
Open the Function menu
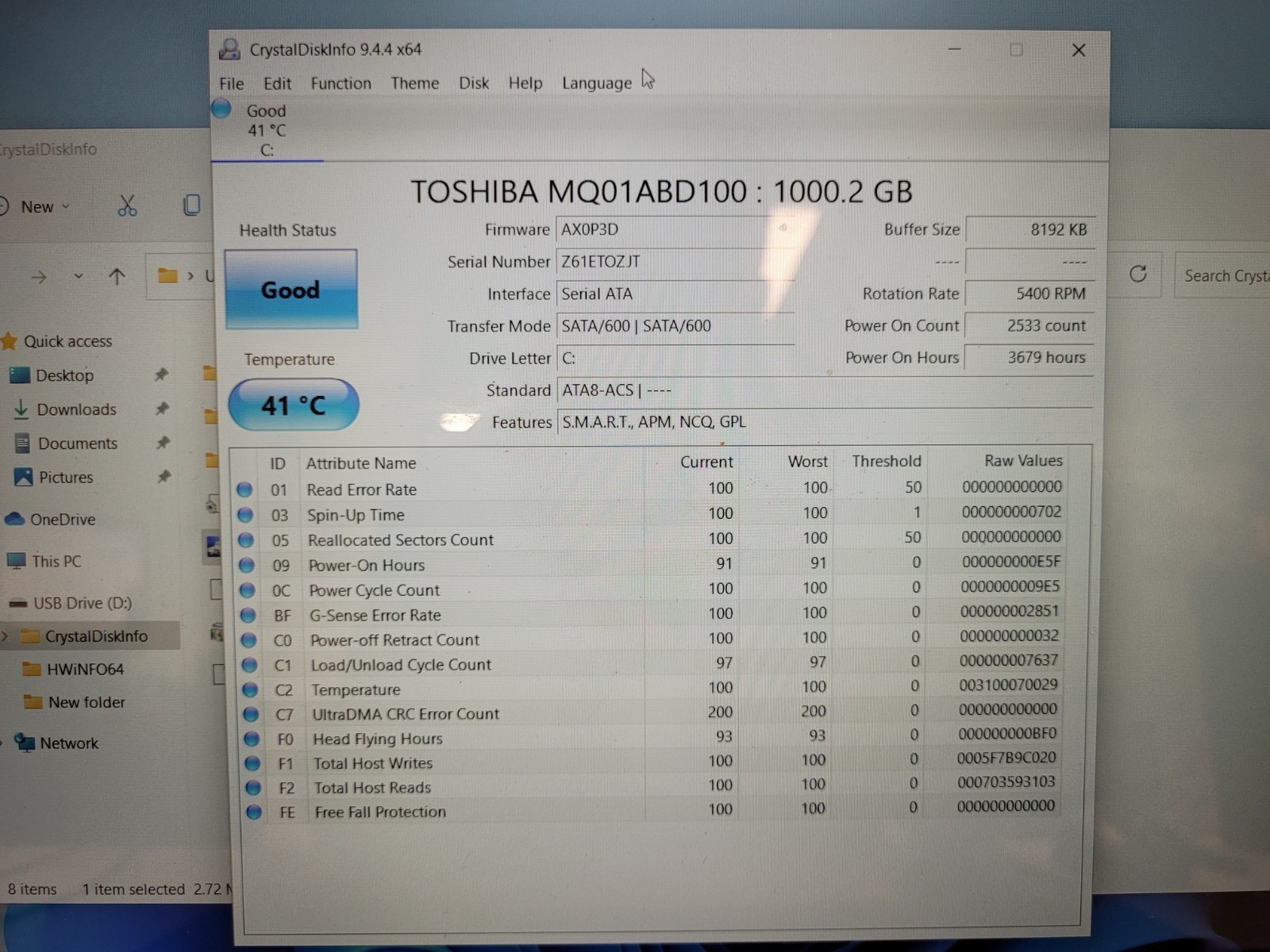(341, 83)
